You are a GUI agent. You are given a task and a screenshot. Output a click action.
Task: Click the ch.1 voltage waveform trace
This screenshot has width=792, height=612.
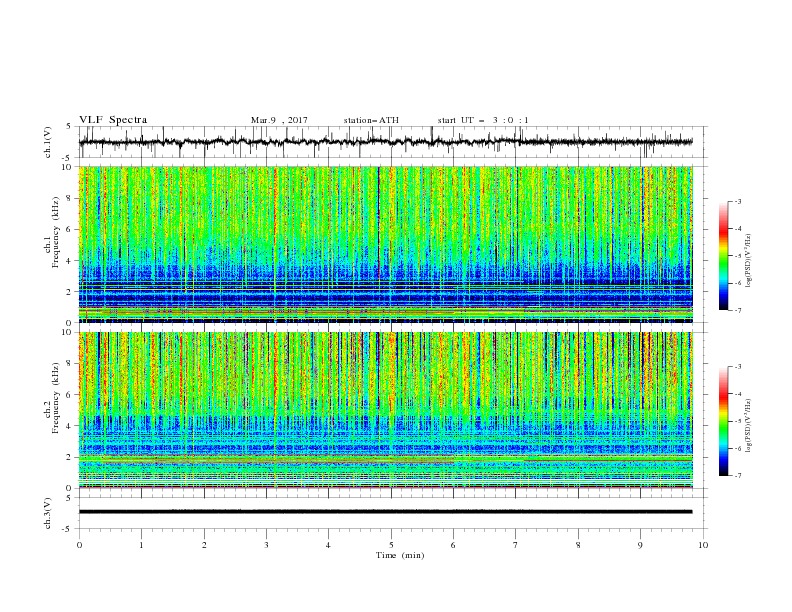coord(385,142)
